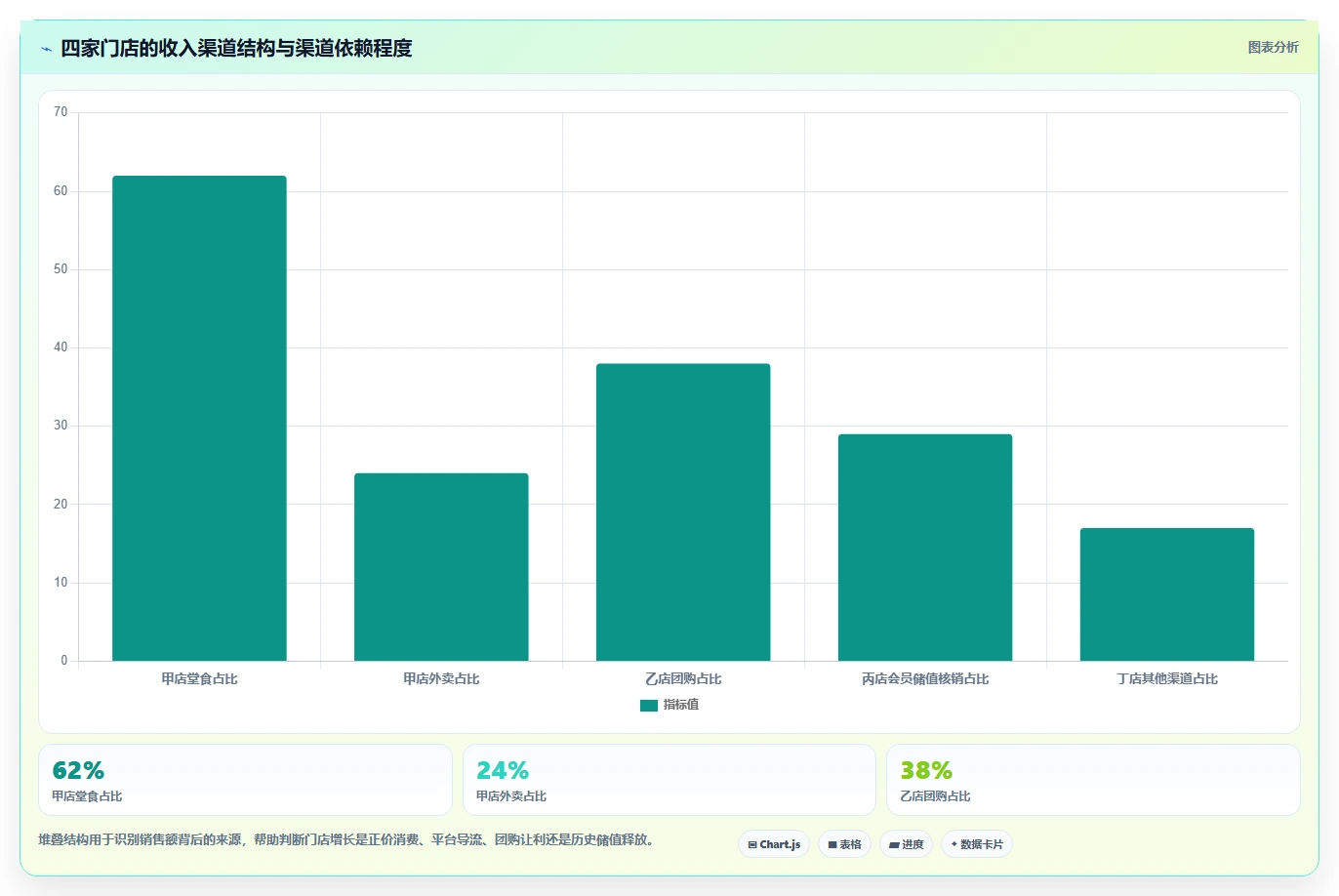
Task: Click the 进度 tag chip
Action: (x=906, y=844)
